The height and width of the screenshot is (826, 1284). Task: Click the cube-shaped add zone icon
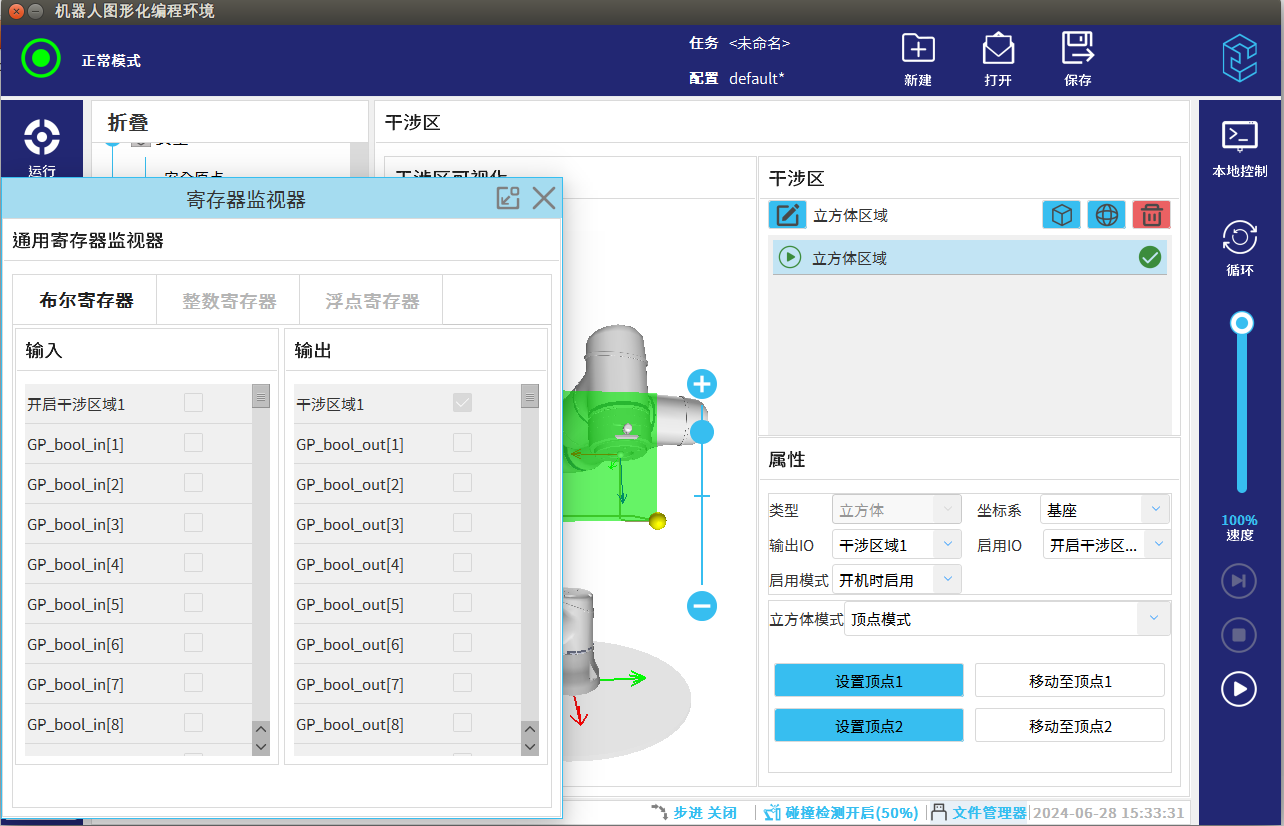[1062, 215]
